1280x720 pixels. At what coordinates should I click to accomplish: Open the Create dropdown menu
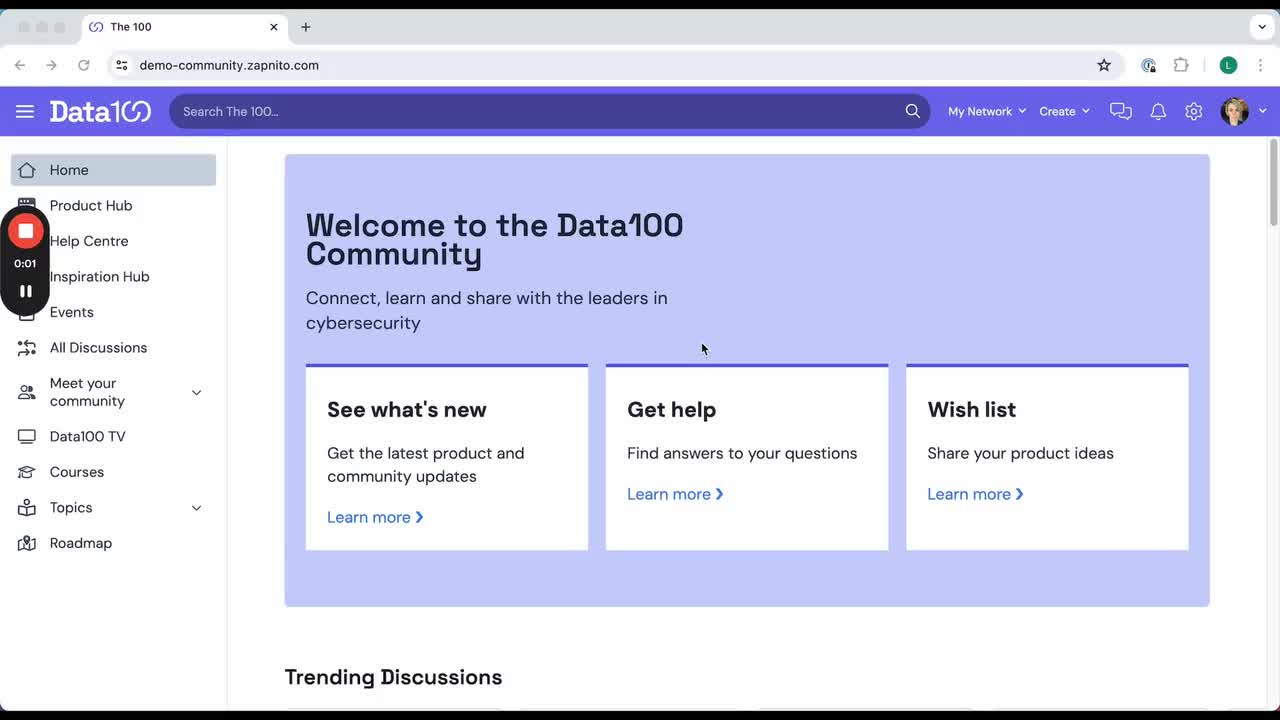point(1063,111)
